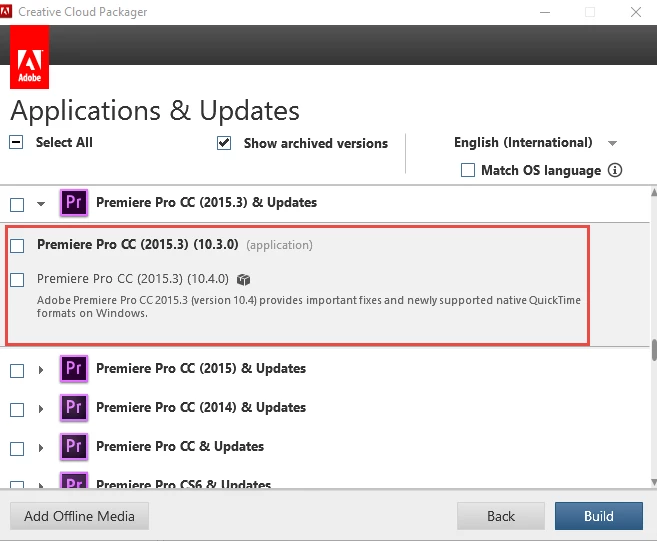This screenshot has width=657, height=541.
Task: Click the Build button
Action: pyautogui.click(x=599, y=516)
